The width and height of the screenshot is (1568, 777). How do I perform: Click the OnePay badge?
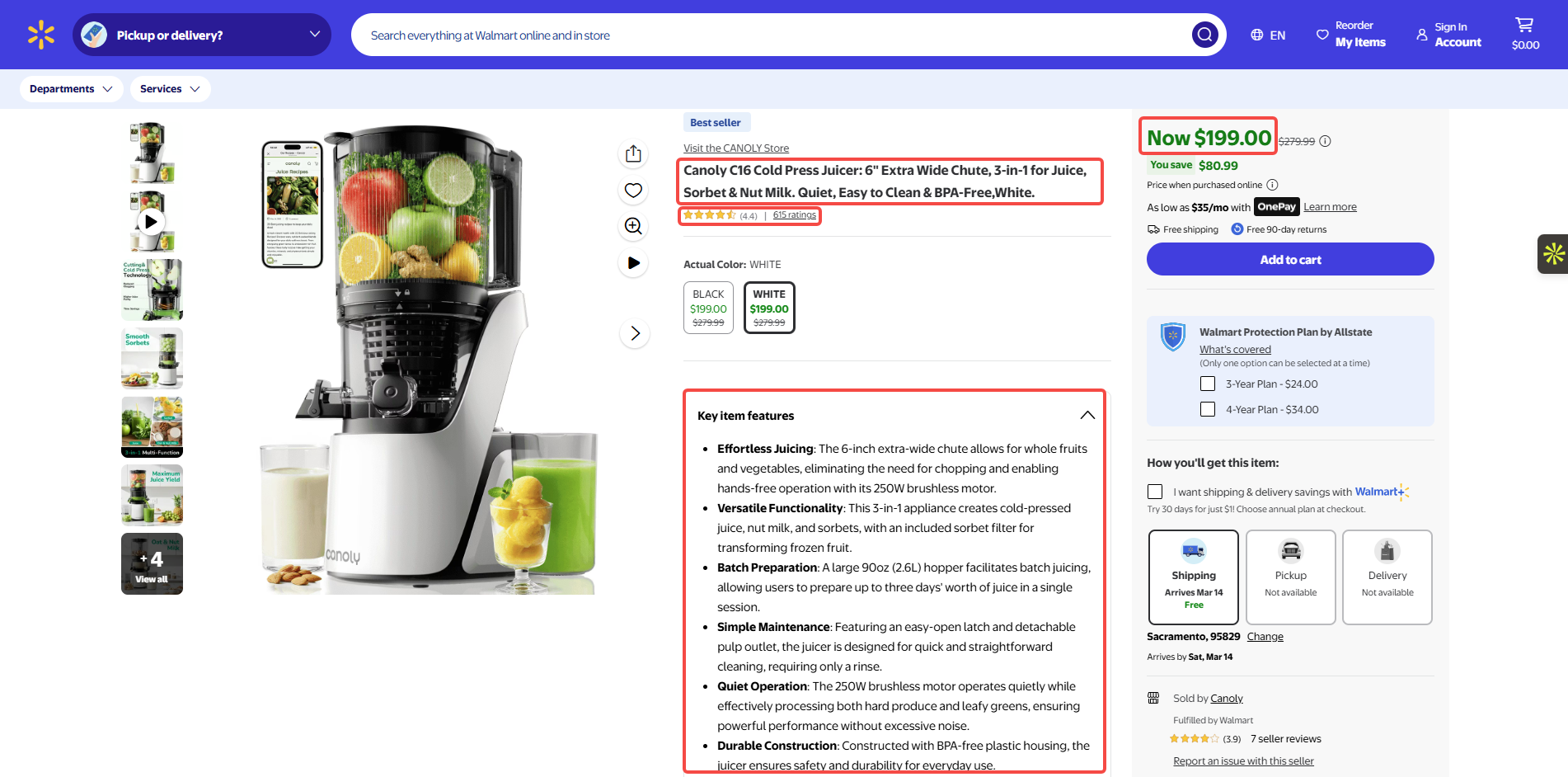point(1276,206)
